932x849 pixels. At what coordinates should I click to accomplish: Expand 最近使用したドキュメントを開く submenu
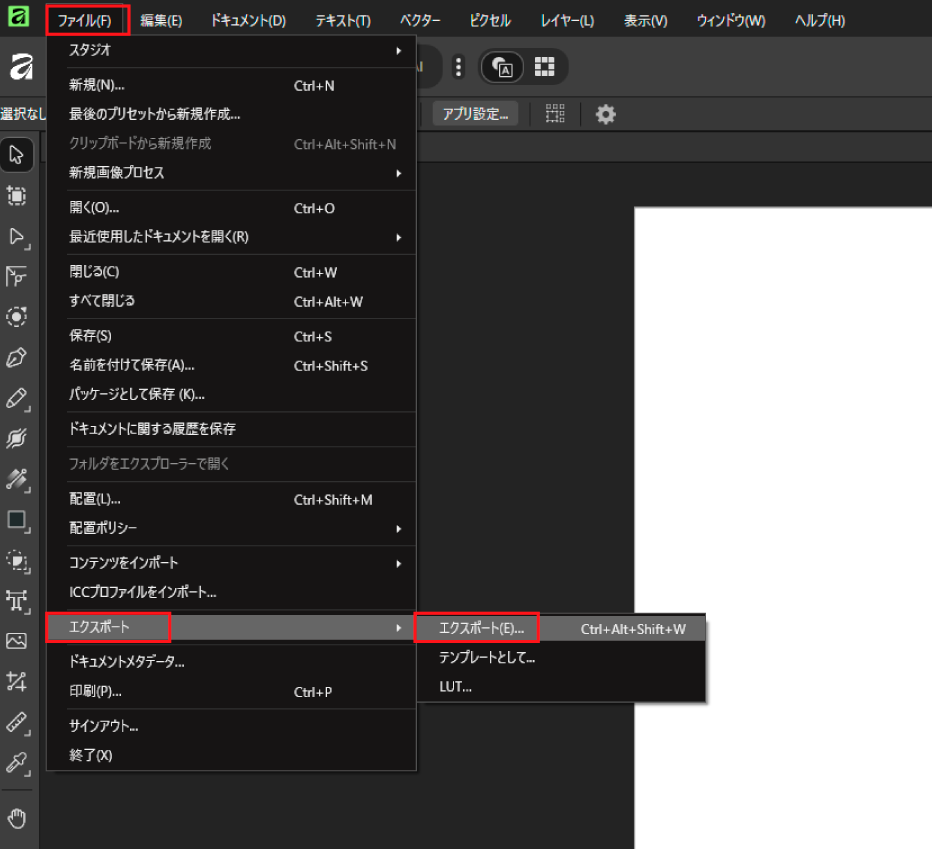[x=231, y=237]
